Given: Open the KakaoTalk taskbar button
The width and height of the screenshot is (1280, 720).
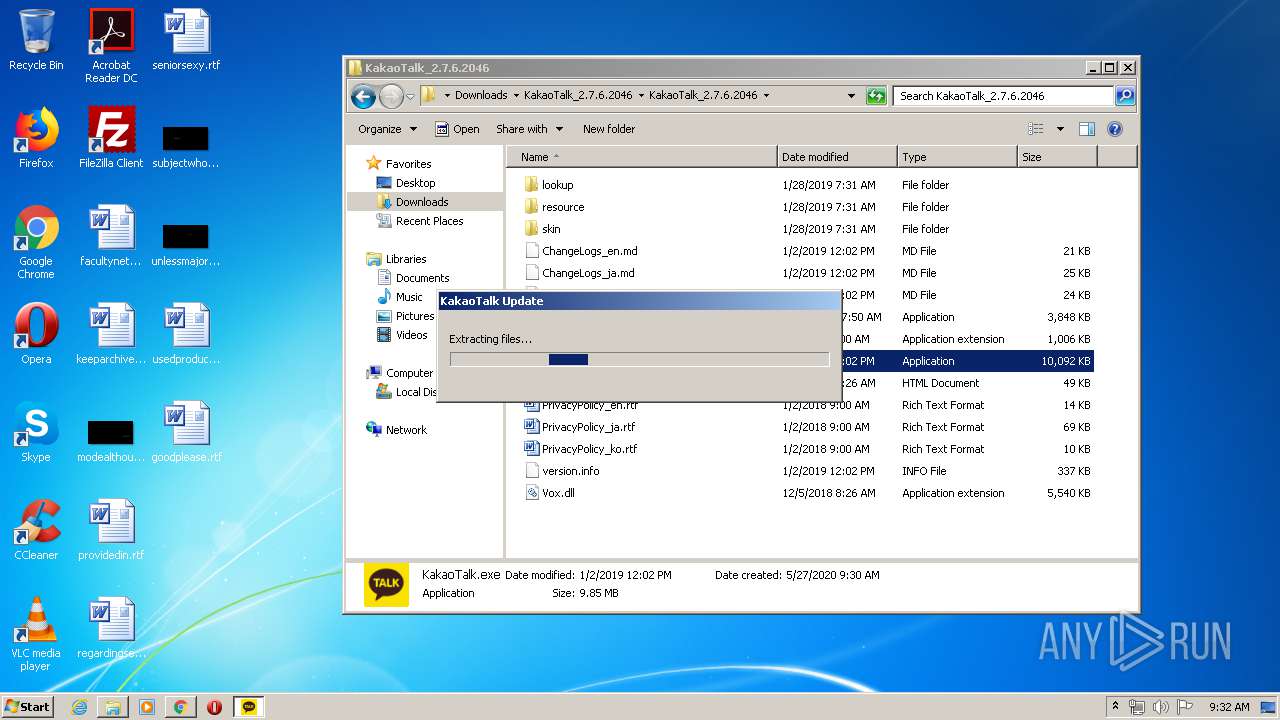Looking at the screenshot, I should point(249,707).
